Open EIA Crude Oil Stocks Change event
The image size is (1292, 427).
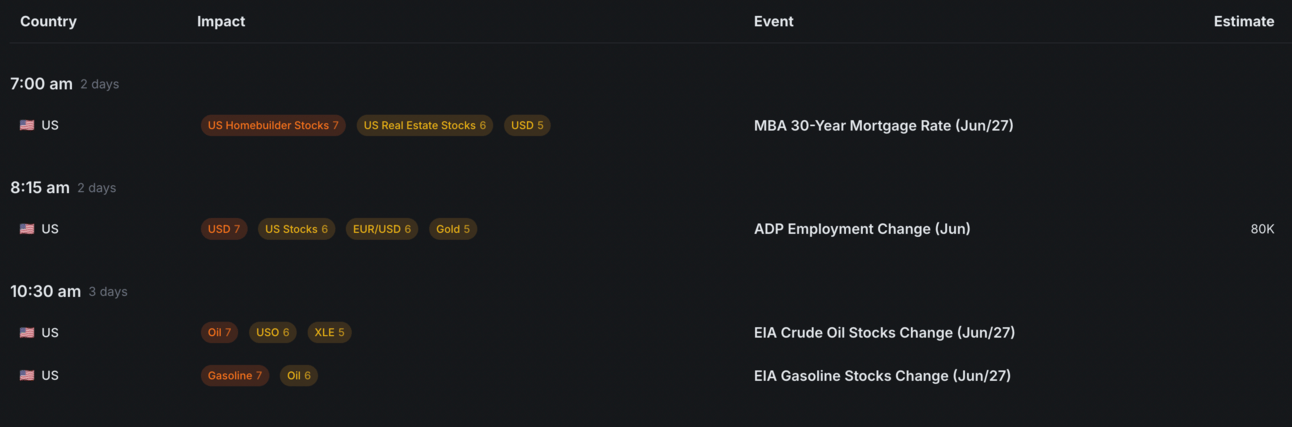click(x=884, y=333)
